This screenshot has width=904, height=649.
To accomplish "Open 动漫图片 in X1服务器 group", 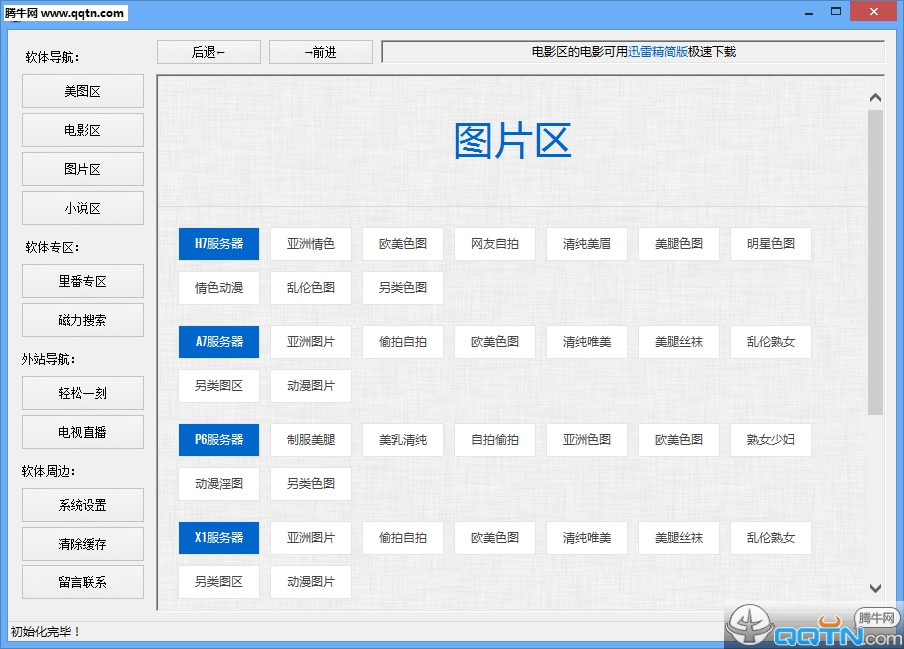I will pyautogui.click(x=311, y=582).
